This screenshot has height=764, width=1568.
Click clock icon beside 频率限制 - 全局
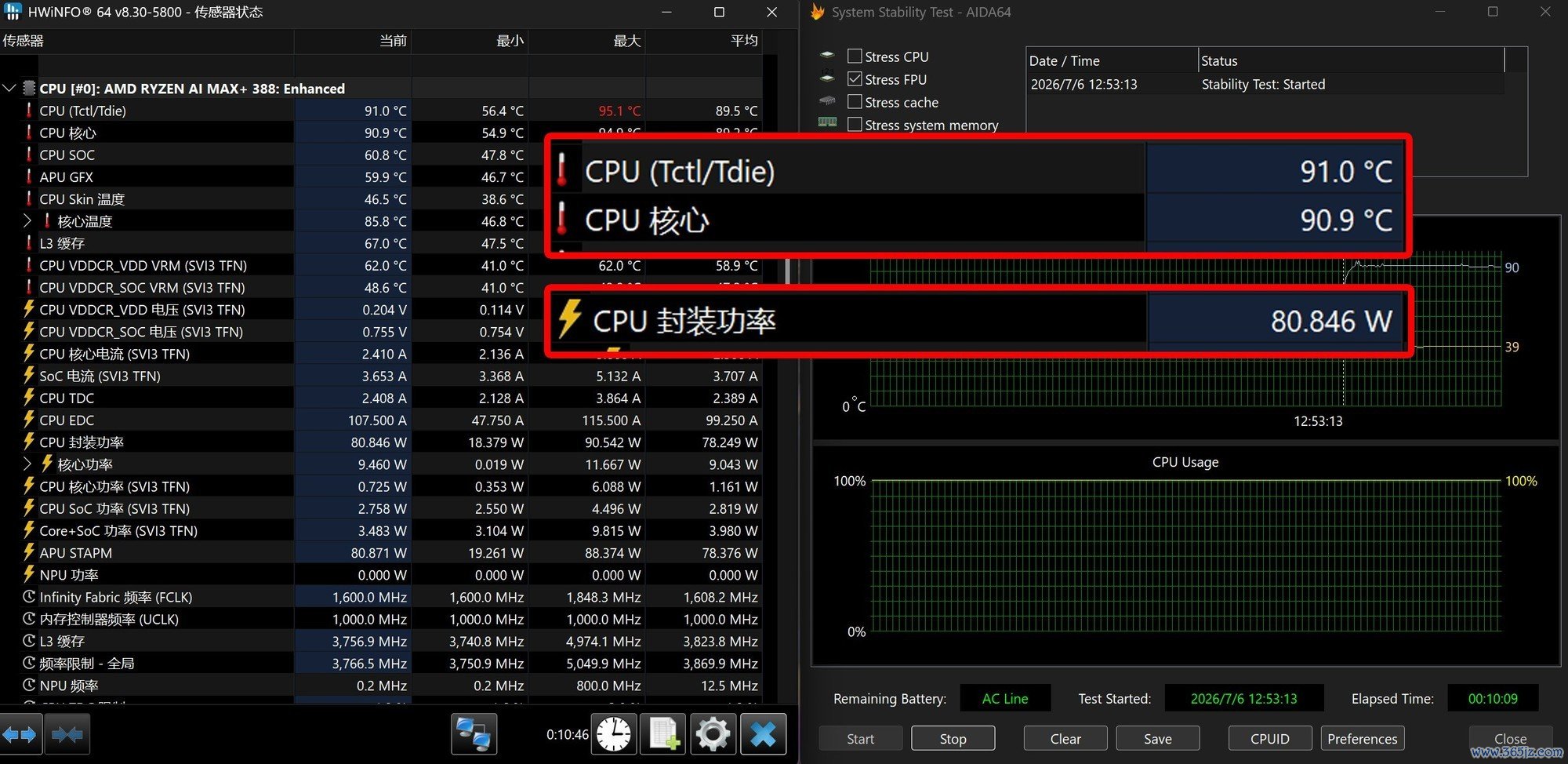coord(29,663)
